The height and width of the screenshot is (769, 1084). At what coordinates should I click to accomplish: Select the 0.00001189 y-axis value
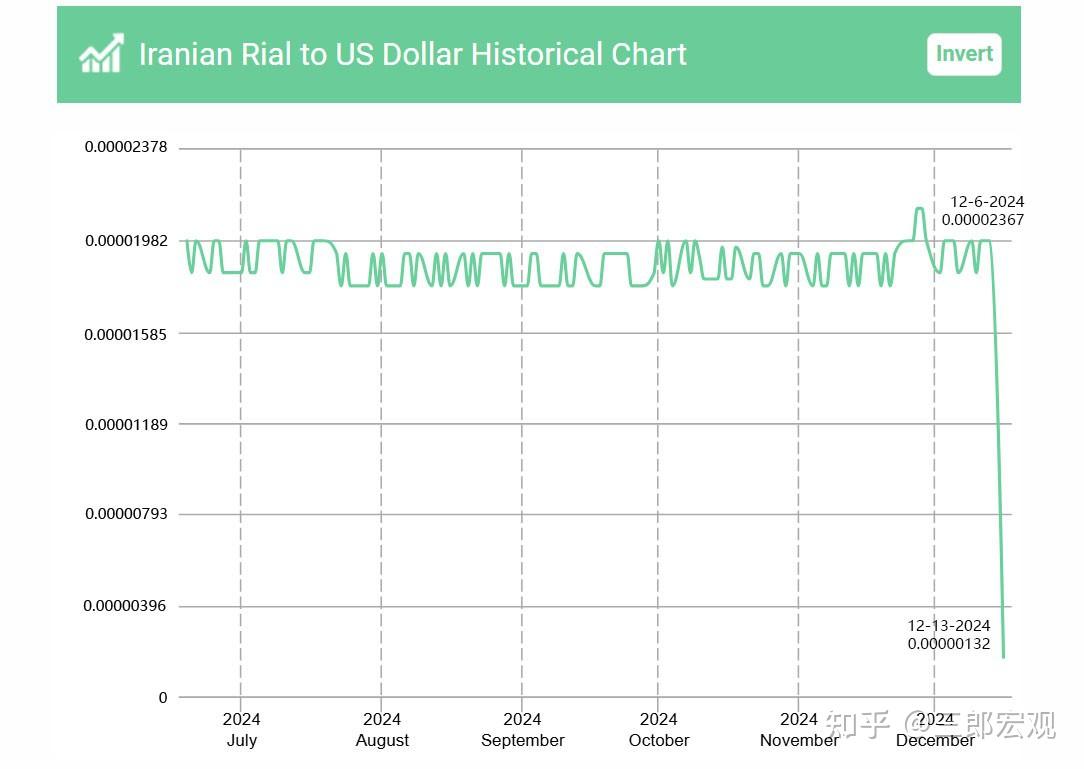pos(126,424)
